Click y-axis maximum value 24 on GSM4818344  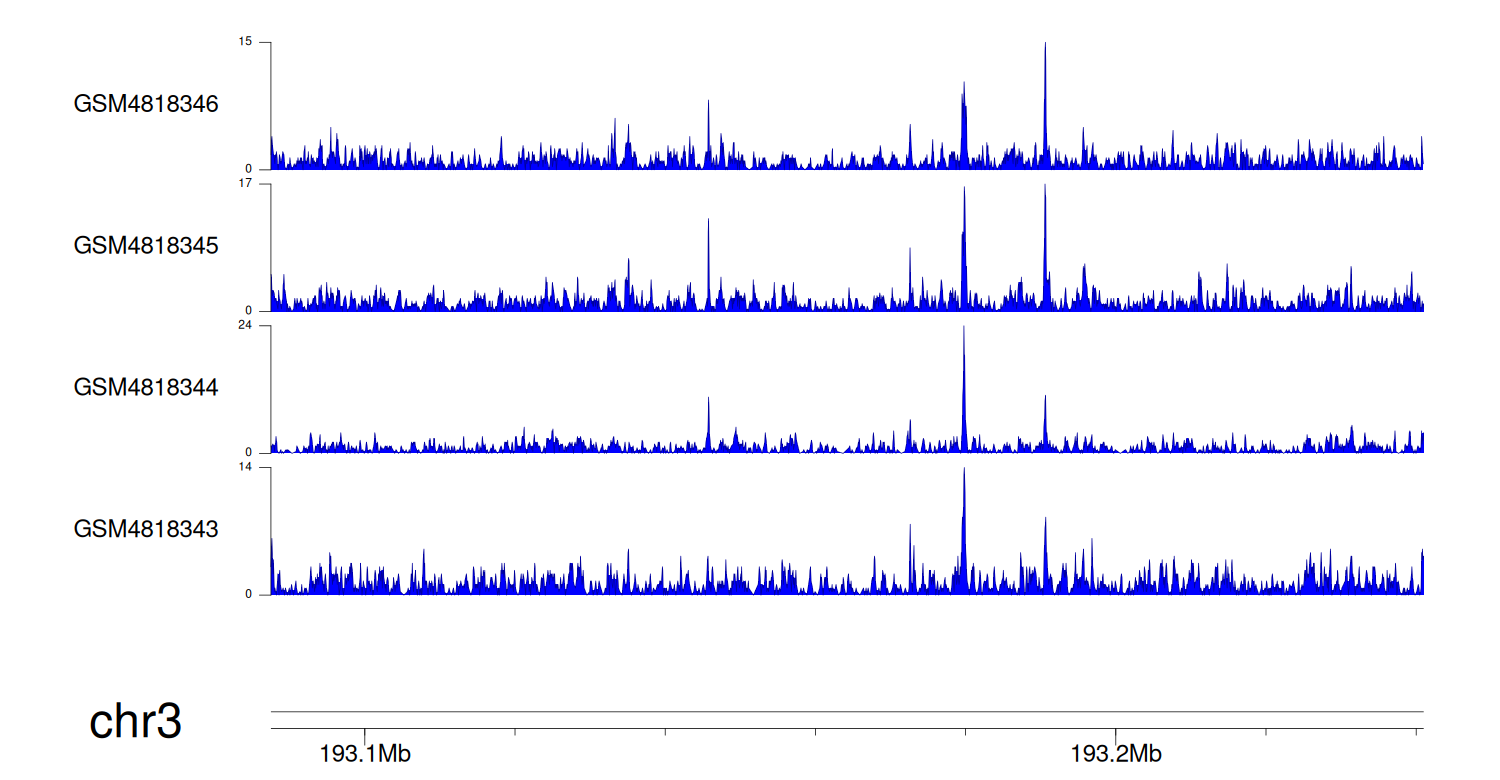(x=246, y=326)
